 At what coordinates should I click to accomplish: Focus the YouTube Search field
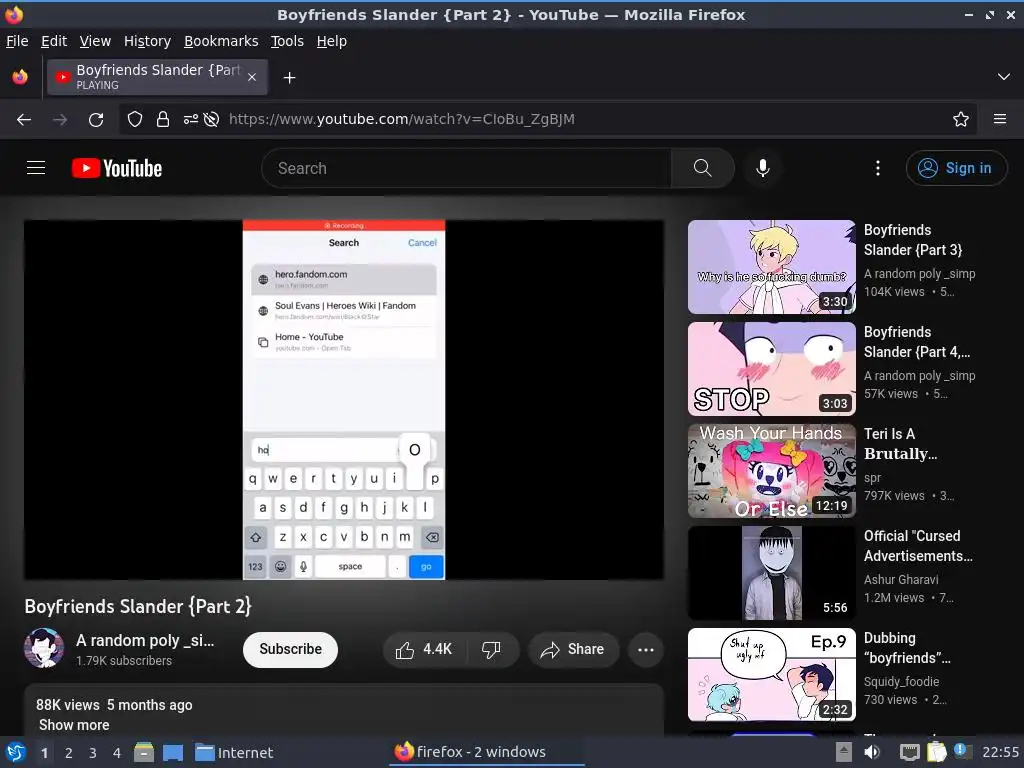pyautogui.click(x=466, y=168)
